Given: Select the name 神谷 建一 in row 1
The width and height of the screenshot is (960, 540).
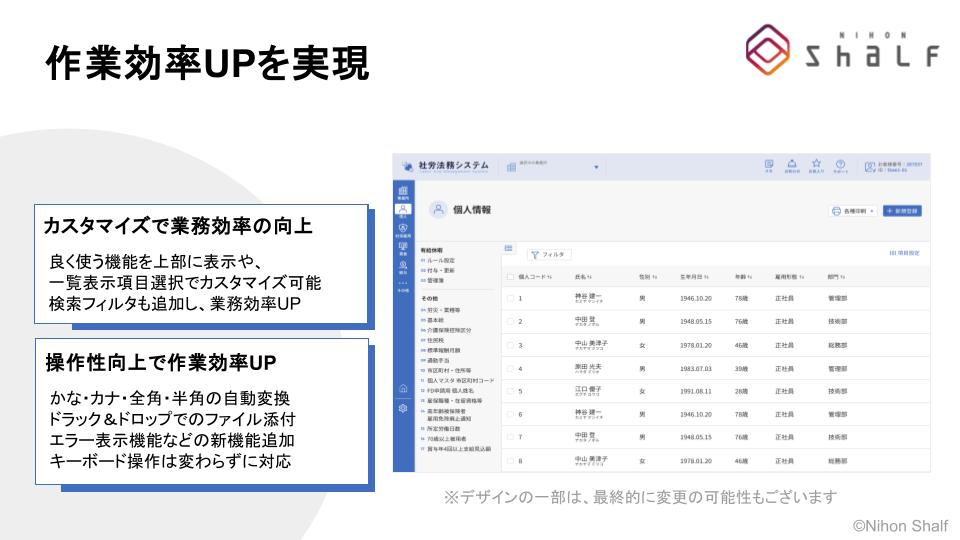Looking at the screenshot, I should (588, 297).
